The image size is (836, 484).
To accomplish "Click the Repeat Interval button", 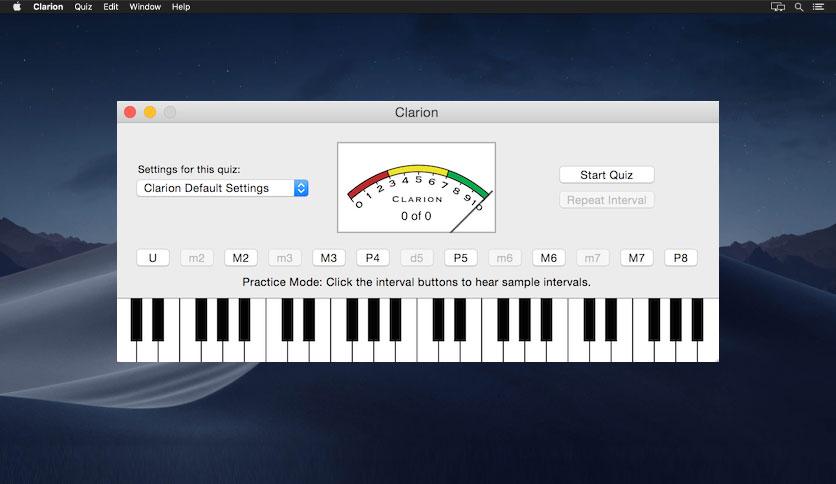I will tap(606, 200).
